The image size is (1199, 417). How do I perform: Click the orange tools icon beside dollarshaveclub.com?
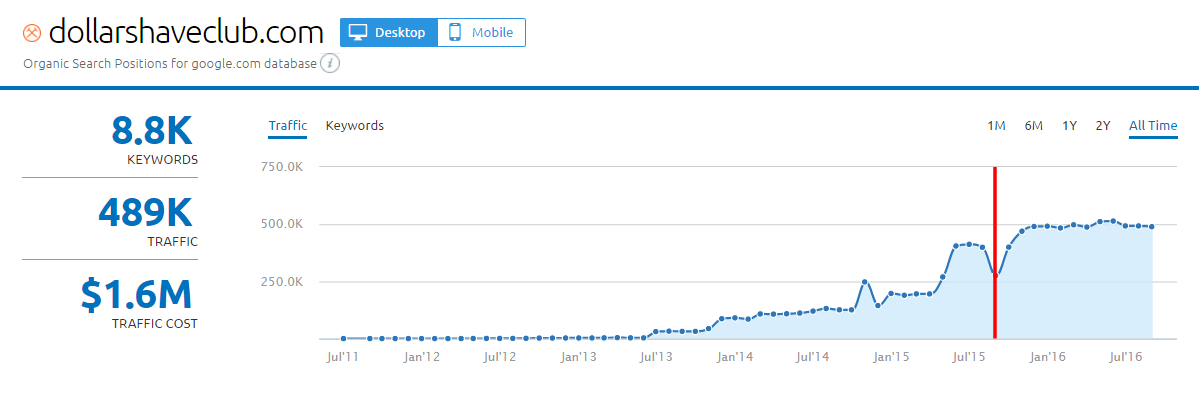point(32,34)
